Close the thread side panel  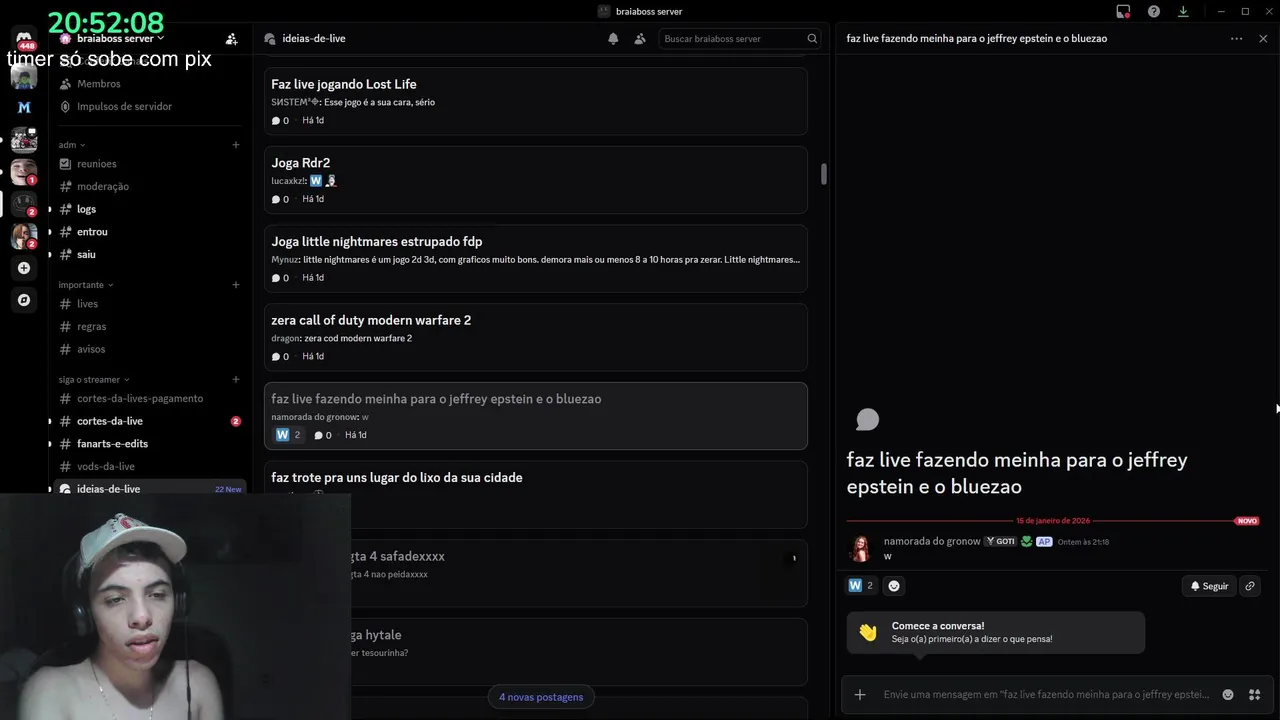click(x=1263, y=38)
